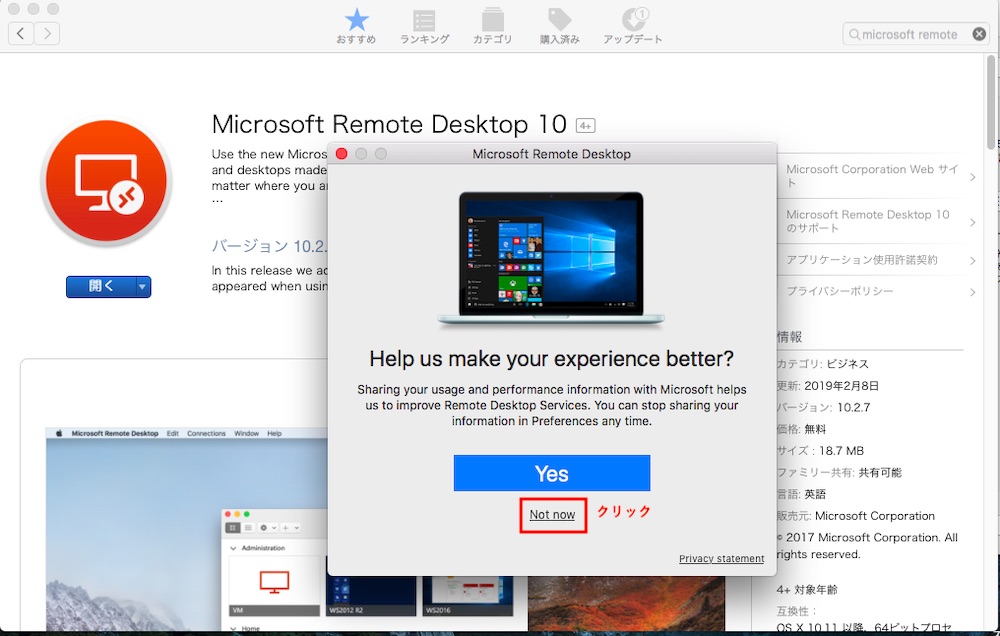Expand the truncated description ellipsis
The image size is (1000, 636).
pyautogui.click(x=217, y=200)
